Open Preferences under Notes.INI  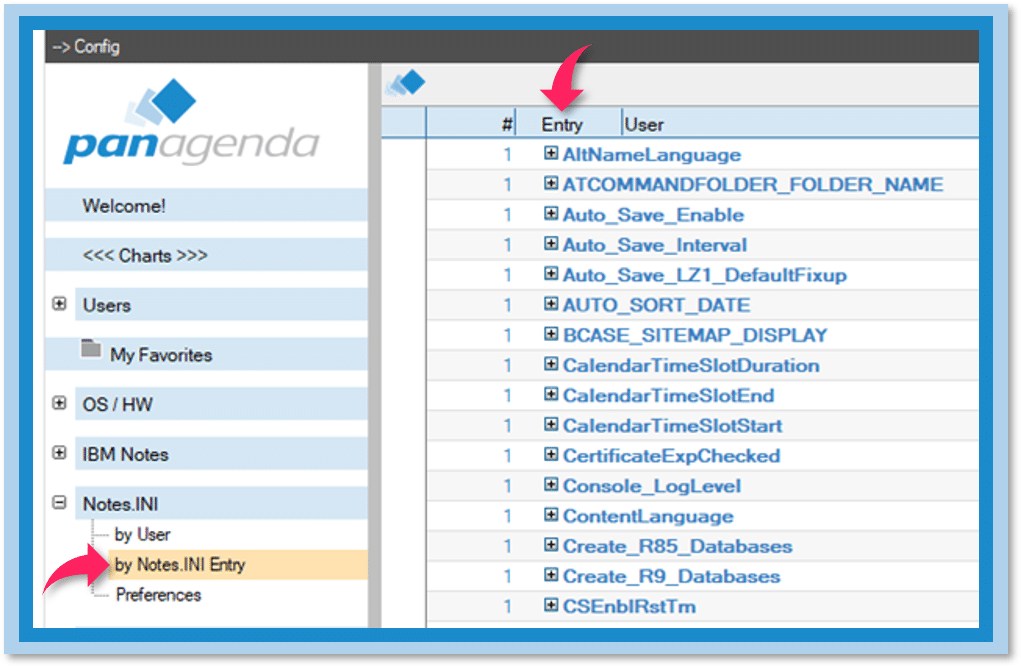click(x=158, y=595)
